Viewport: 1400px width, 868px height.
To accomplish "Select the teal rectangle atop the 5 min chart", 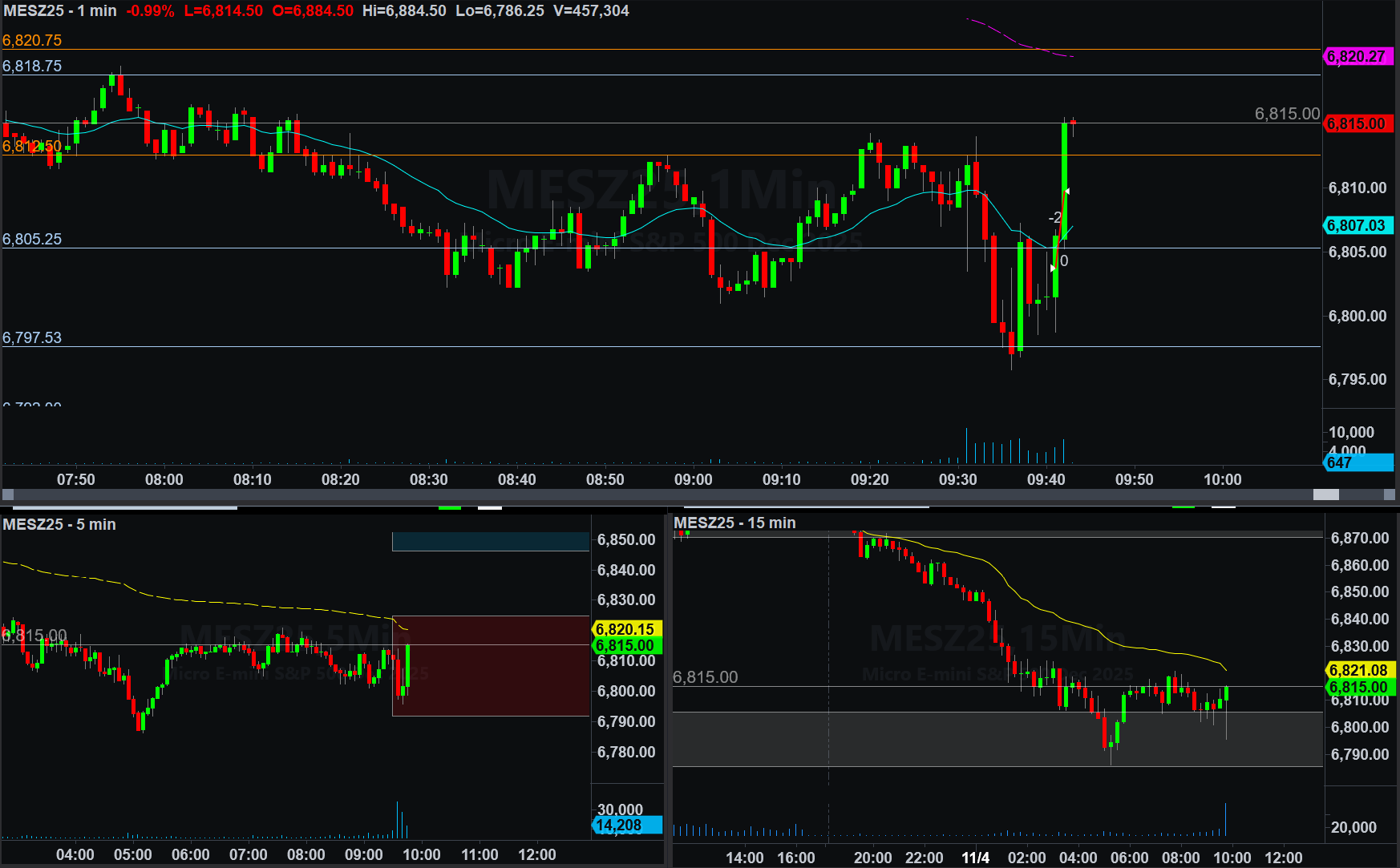I will click(x=490, y=542).
